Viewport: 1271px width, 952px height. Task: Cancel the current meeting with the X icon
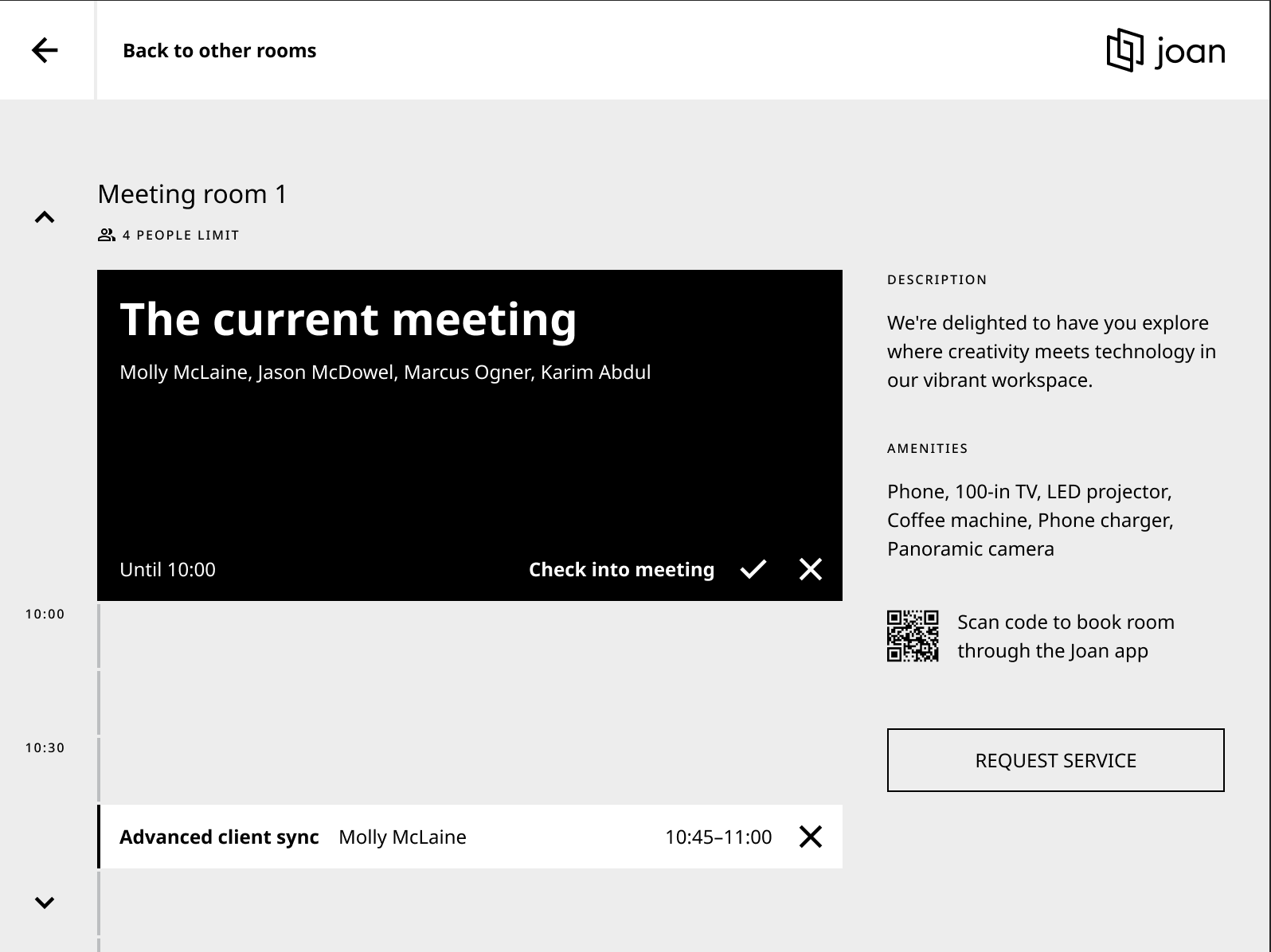810,569
